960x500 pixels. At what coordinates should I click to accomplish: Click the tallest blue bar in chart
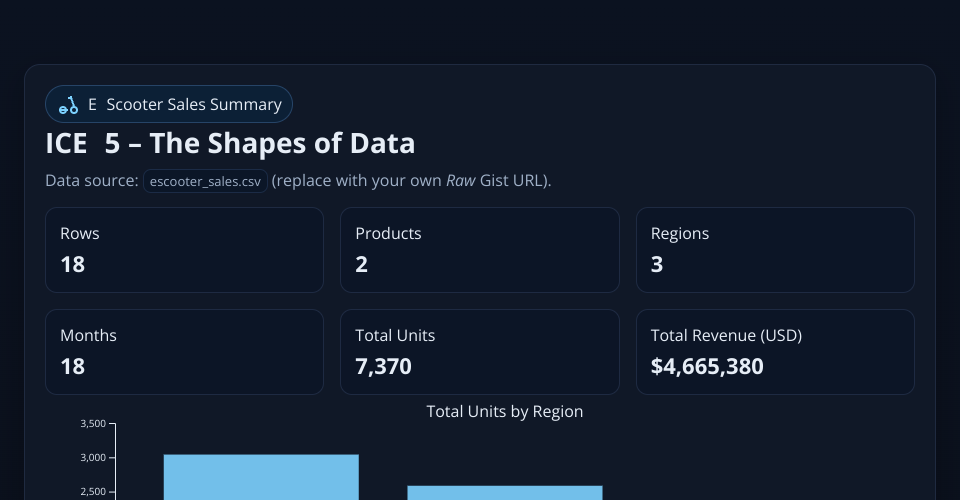click(261, 477)
